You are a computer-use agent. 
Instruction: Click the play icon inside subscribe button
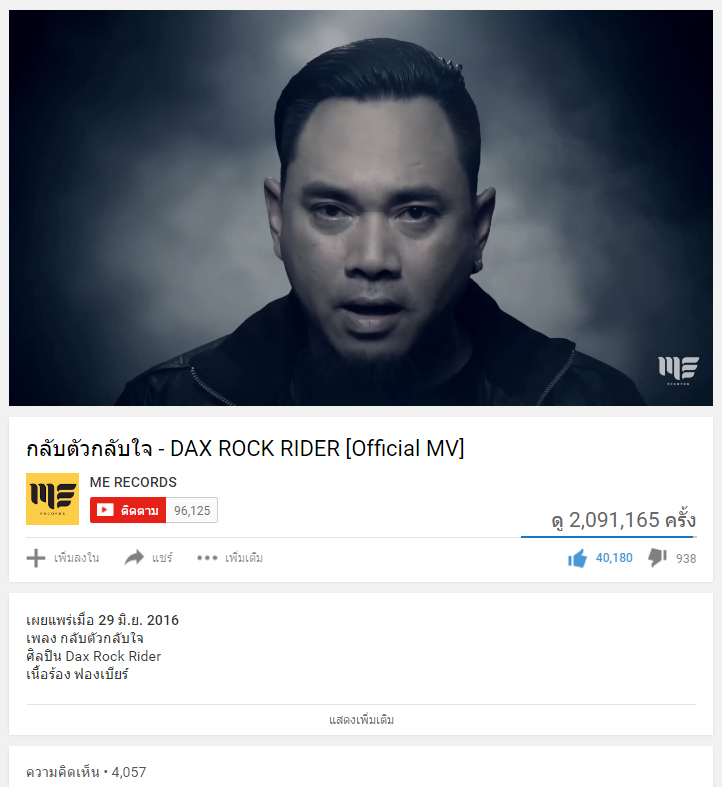coord(105,510)
